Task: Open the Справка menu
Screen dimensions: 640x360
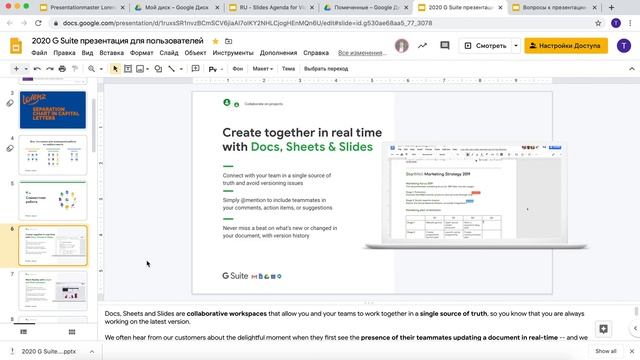Action: pyautogui.click(x=316, y=53)
